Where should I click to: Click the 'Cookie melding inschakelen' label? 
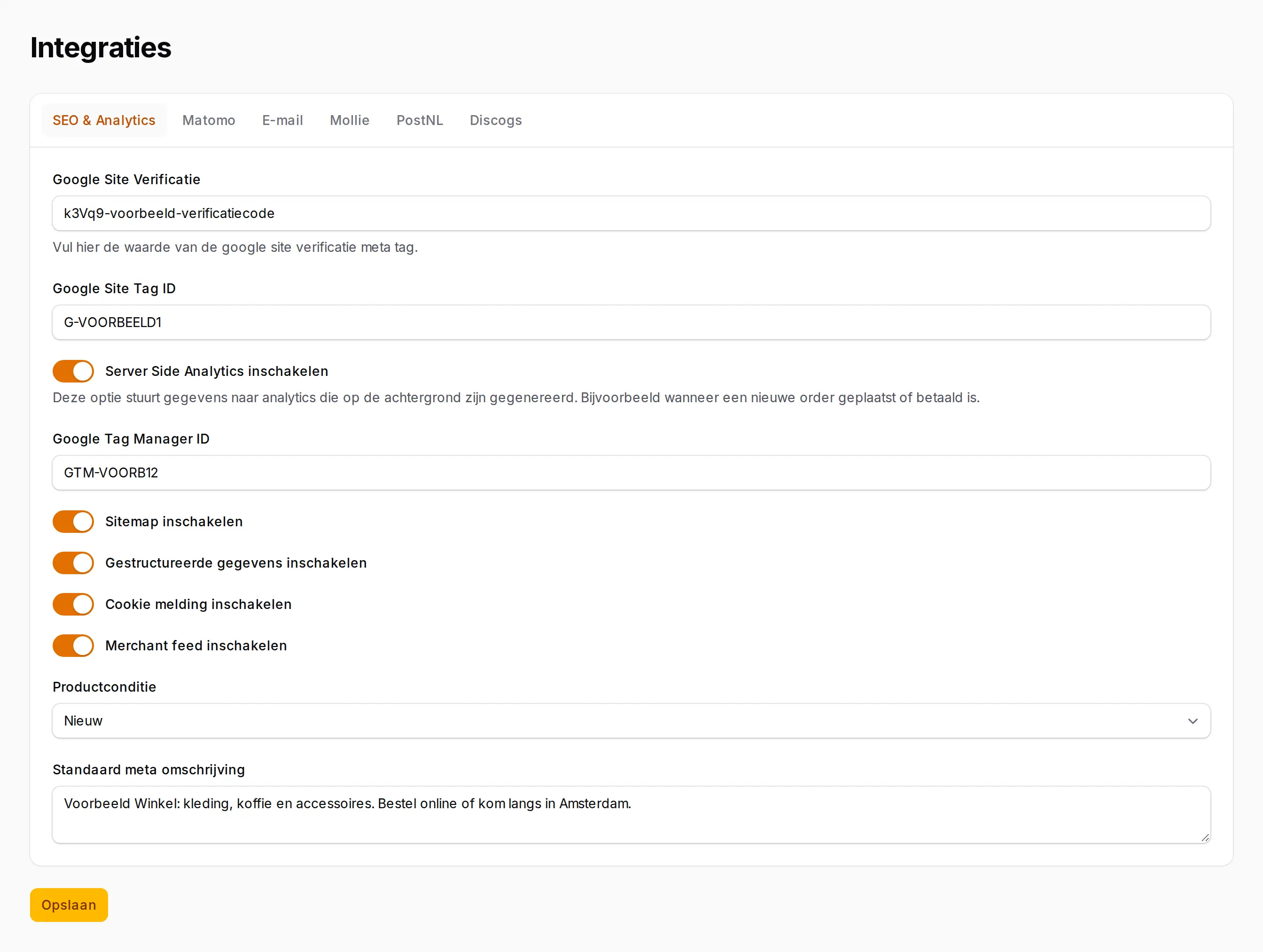198,604
